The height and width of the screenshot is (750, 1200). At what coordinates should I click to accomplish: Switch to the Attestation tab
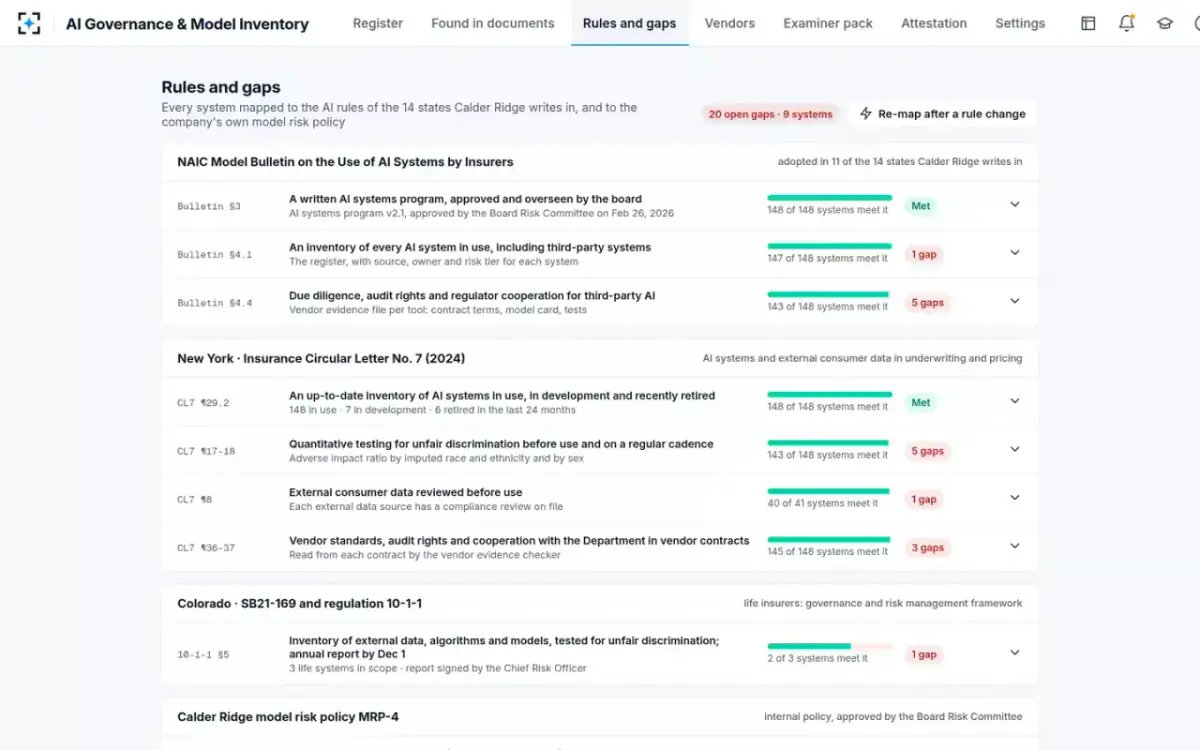(934, 23)
